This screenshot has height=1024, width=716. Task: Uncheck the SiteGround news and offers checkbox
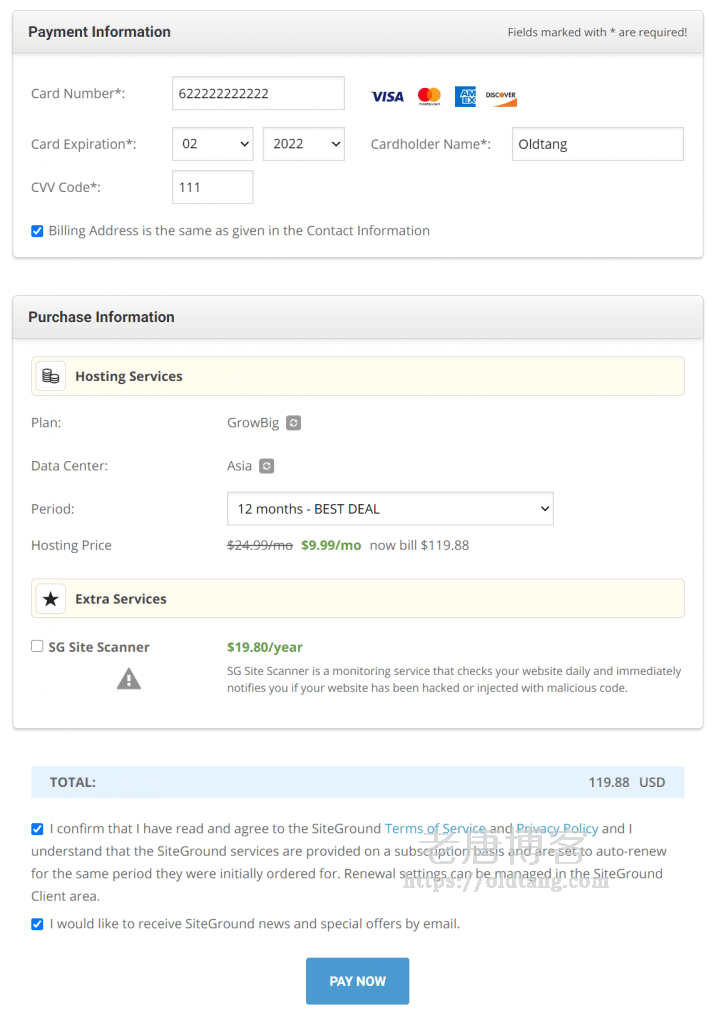tap(38, 924)
